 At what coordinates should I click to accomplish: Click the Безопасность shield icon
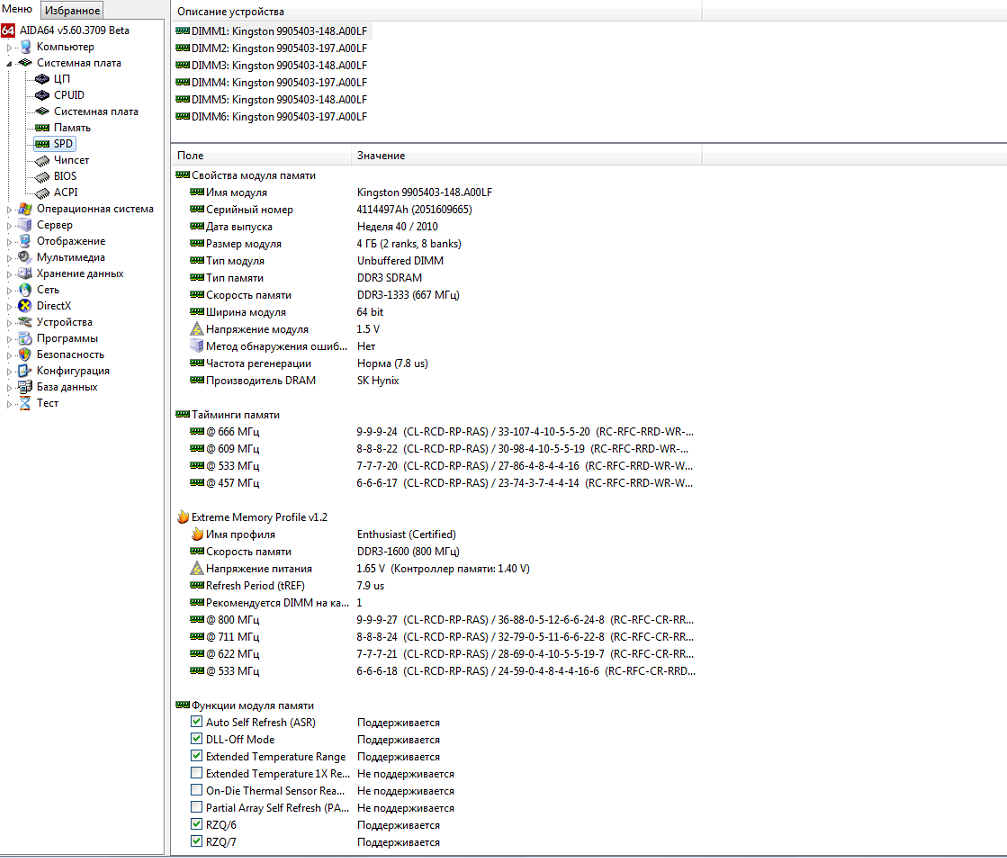point(26,355)
